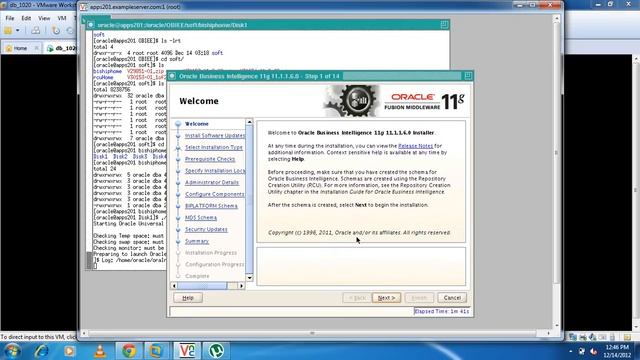Click the Oracle installer window's maximize icon

coord(468,76)
